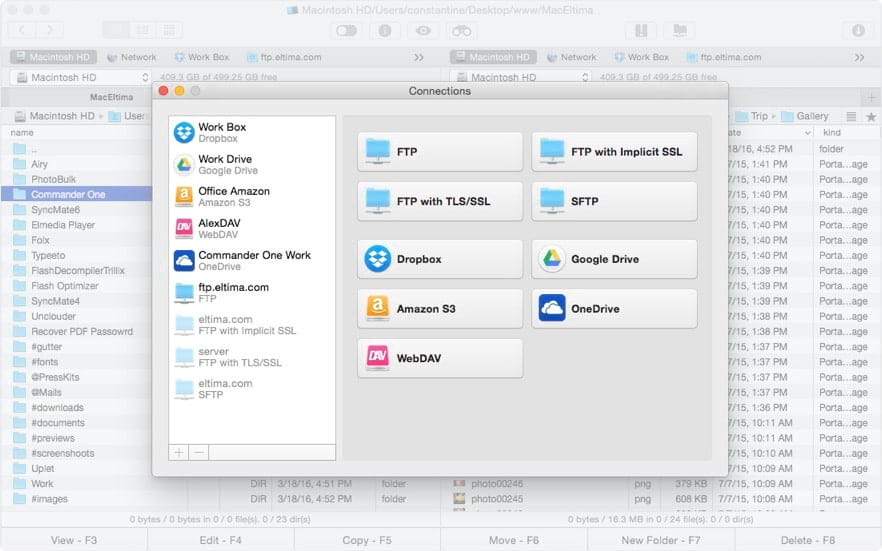The image size is (882, 551).
Task: Select Office Amazon S3 saved connection
Action: pos(252,197)
